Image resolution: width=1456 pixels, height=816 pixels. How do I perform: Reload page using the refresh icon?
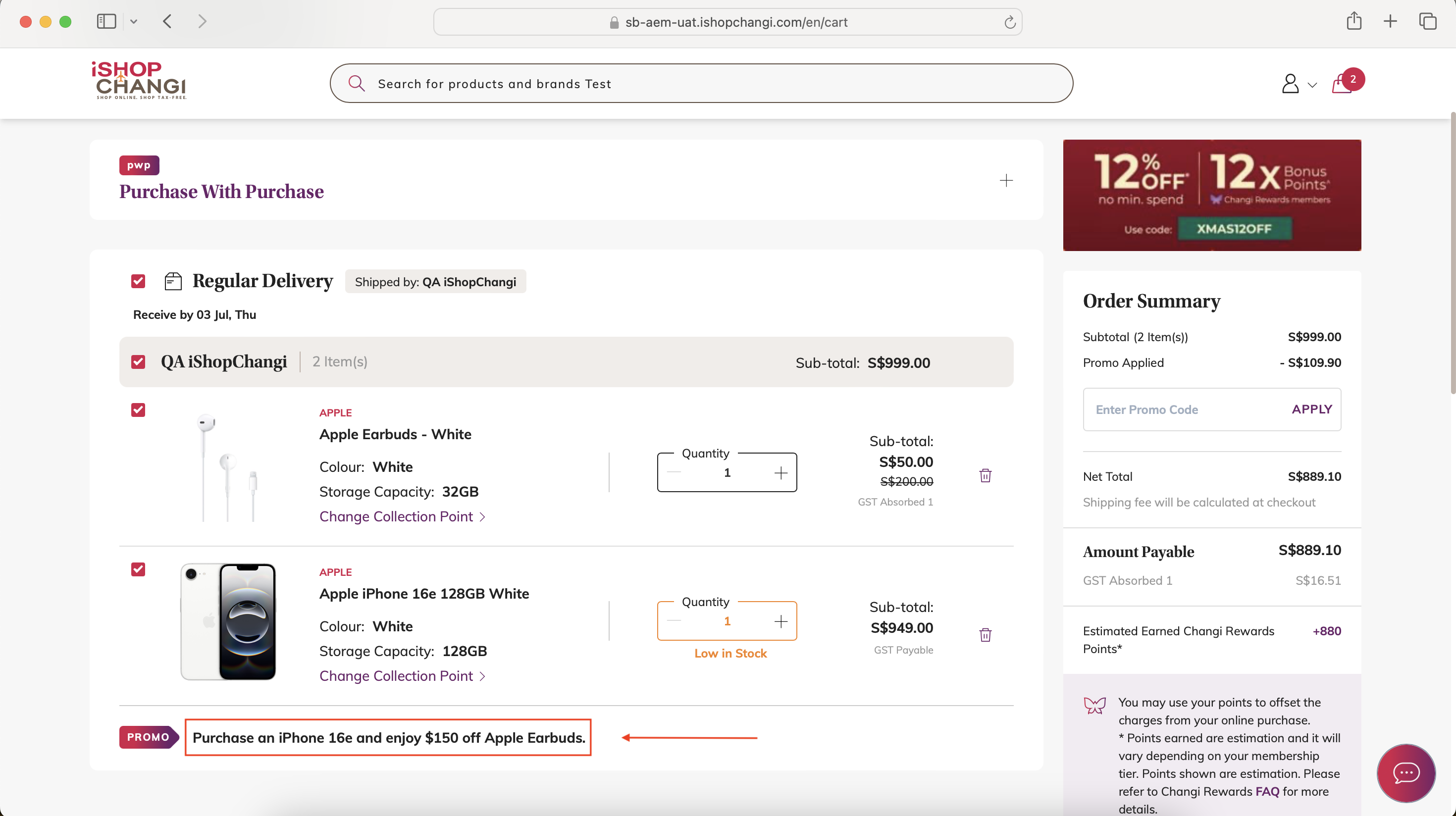(1009, 22)
